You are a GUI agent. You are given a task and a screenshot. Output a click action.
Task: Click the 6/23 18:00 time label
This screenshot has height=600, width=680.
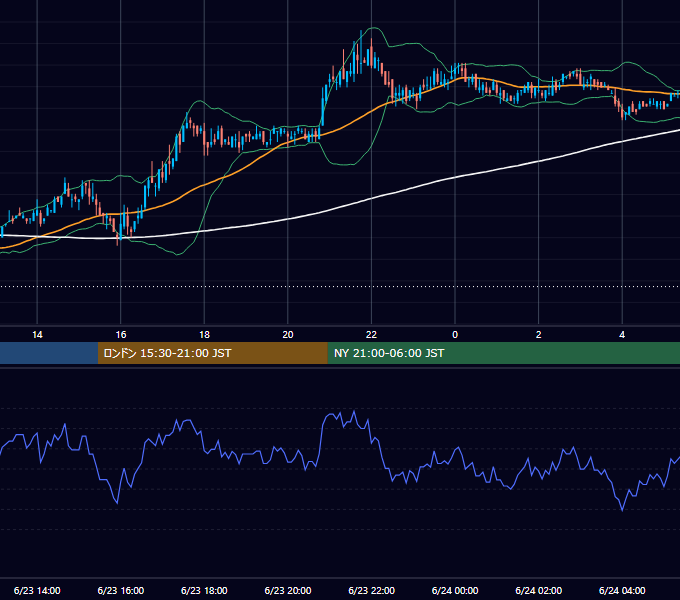tap(204, 590)
